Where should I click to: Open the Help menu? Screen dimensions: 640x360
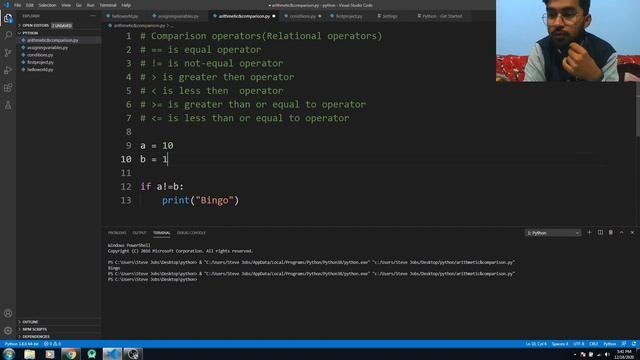(x=126, y=5)
